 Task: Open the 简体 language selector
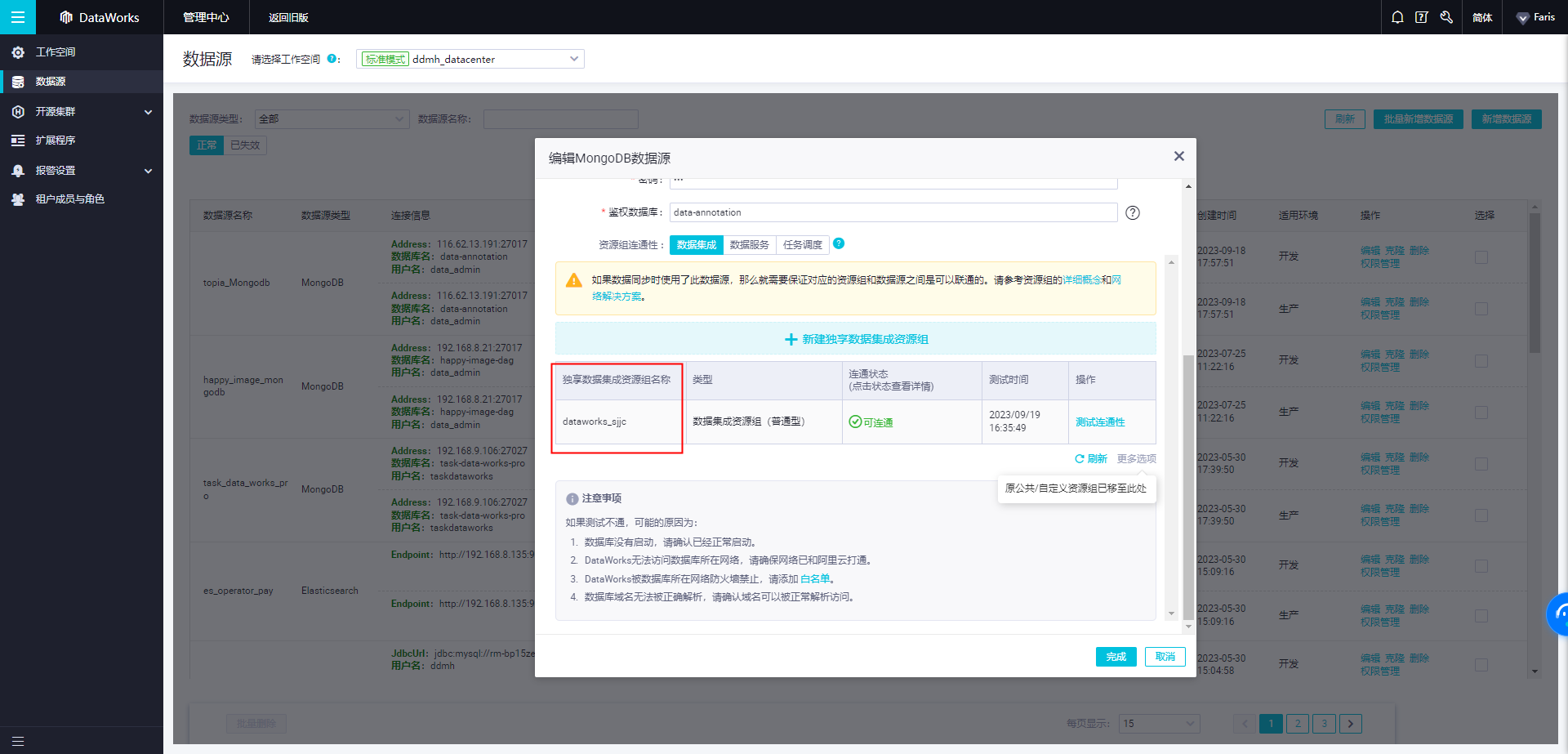(1482, 17)
